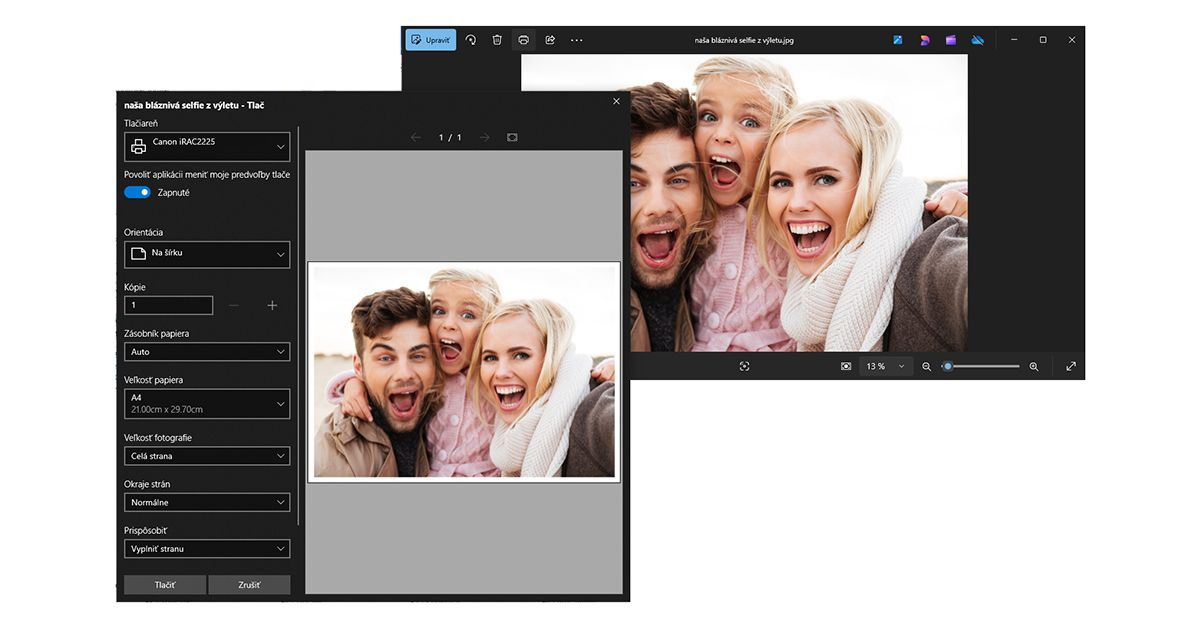Click the print settings panel scrollbar
This screenshot has height=630, width=1200.
(x=298, y=327)
